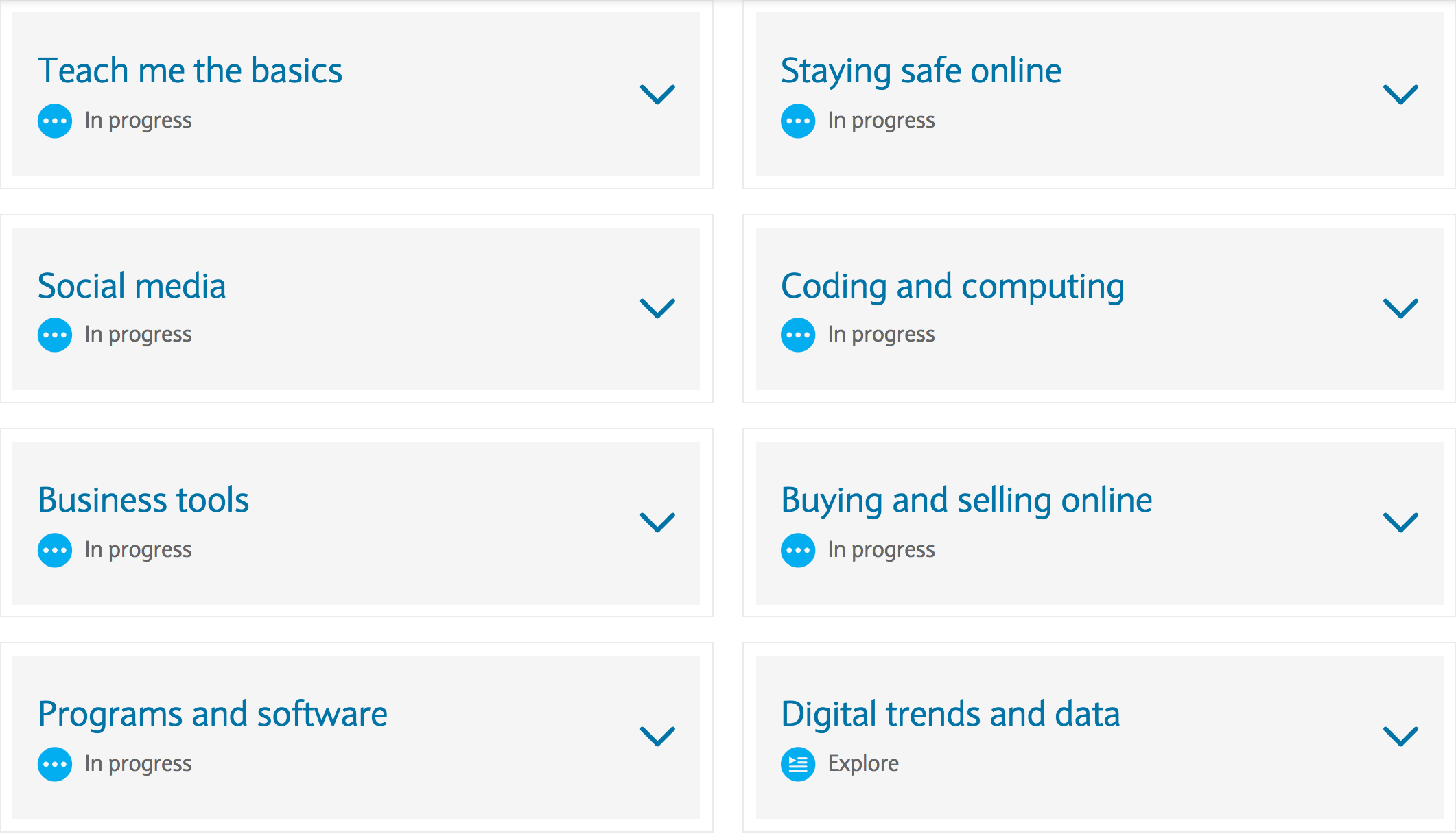Image resolution: width=1456 pixels, height=834 pixels.
Task: Click the In progress icon for Coding and computing
Action: click(x=798, y=335)
